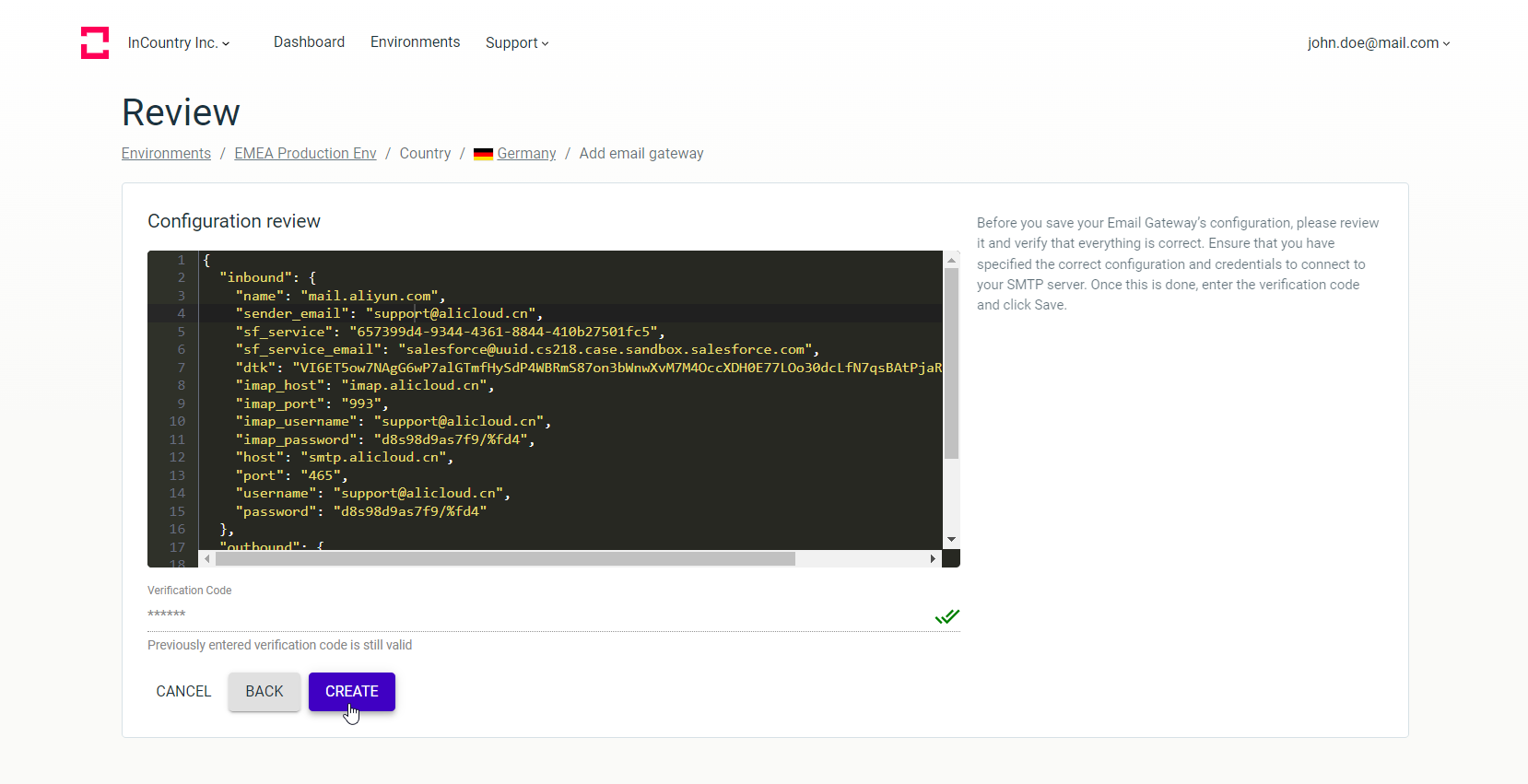The image size is (1528, 784).
Task: Click the horizontal scroll left arrow
Action: [207, 559]
